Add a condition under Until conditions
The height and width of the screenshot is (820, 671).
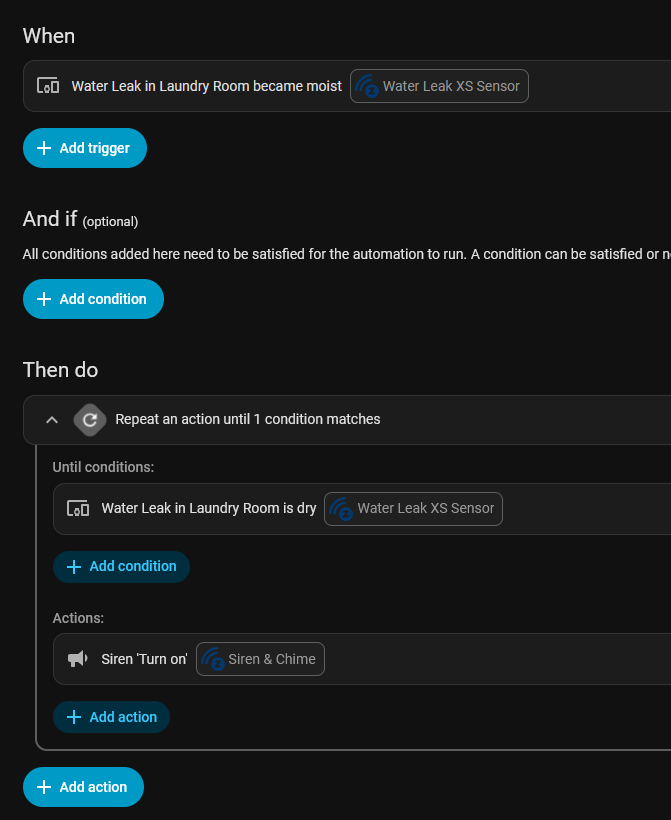click(121, 566)
